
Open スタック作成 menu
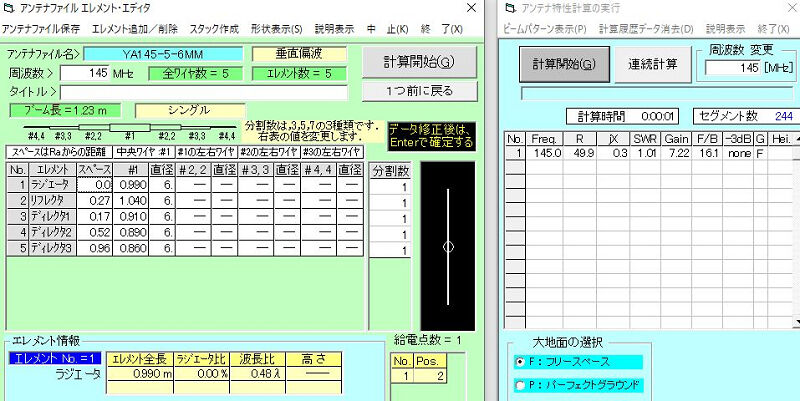(x=214, y=29)
